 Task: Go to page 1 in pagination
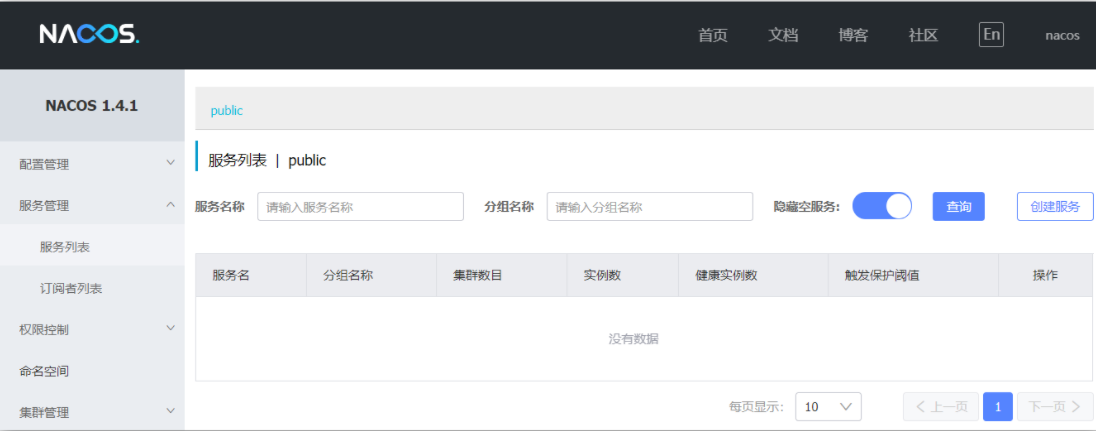[x=997, y=407]
